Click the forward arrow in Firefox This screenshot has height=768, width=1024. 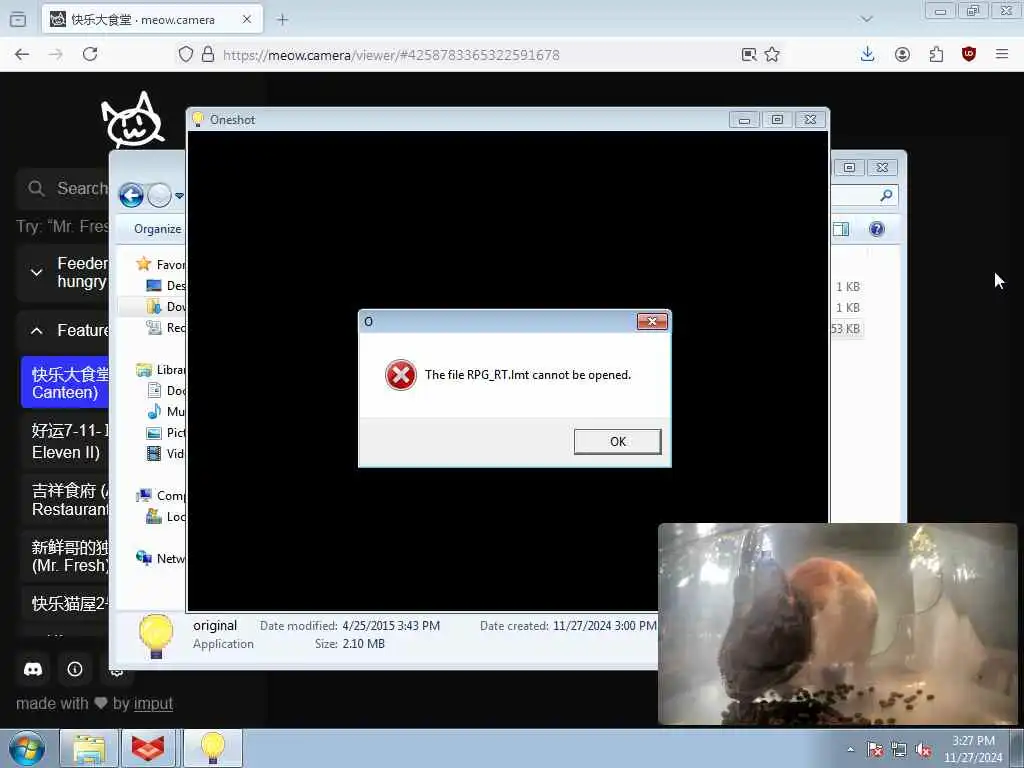pos(56,54)
